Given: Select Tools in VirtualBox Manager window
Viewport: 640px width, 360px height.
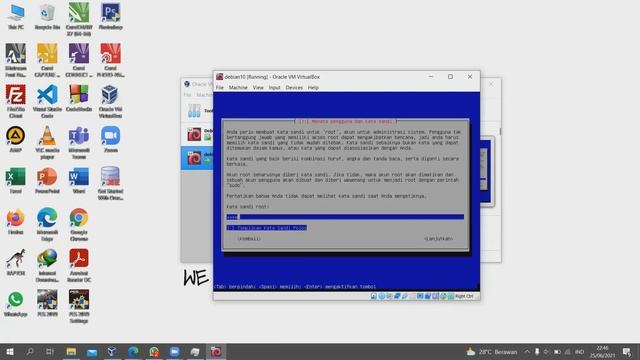Looking at the screenshot, I should click(x=198, y=111).
